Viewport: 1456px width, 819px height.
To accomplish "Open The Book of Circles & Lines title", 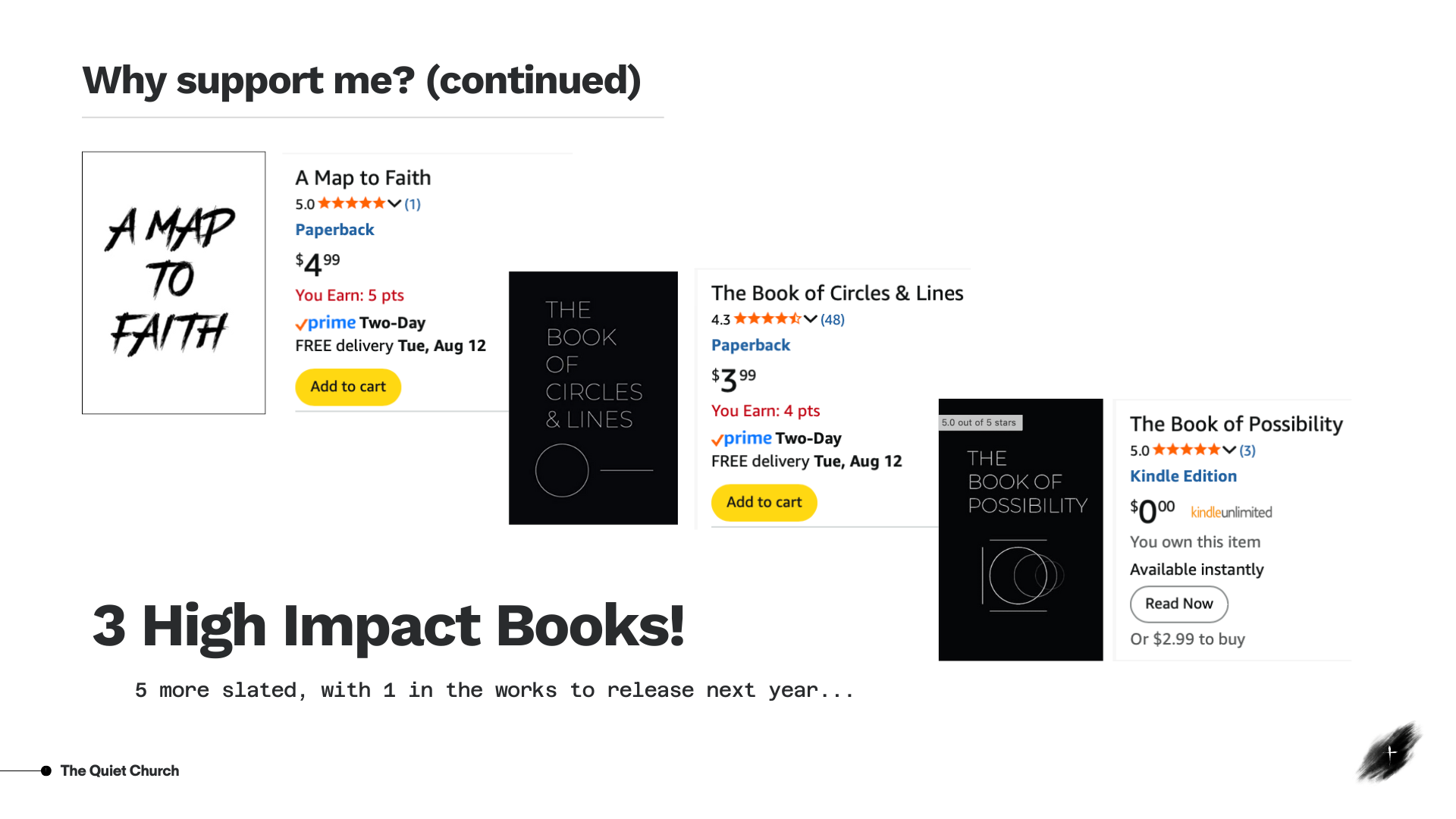I will 837,293.
